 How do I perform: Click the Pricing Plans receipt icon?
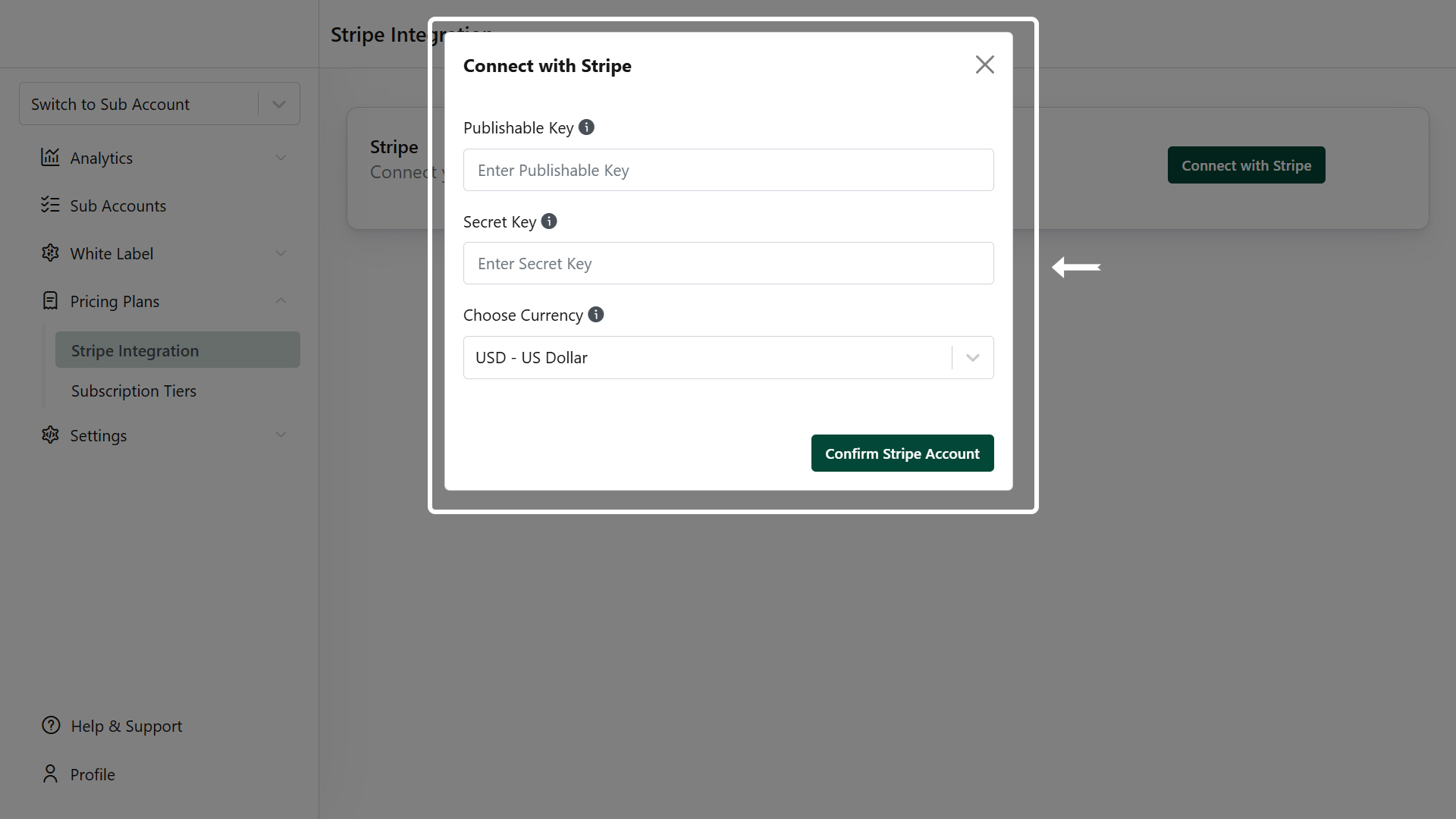(50, 300)
